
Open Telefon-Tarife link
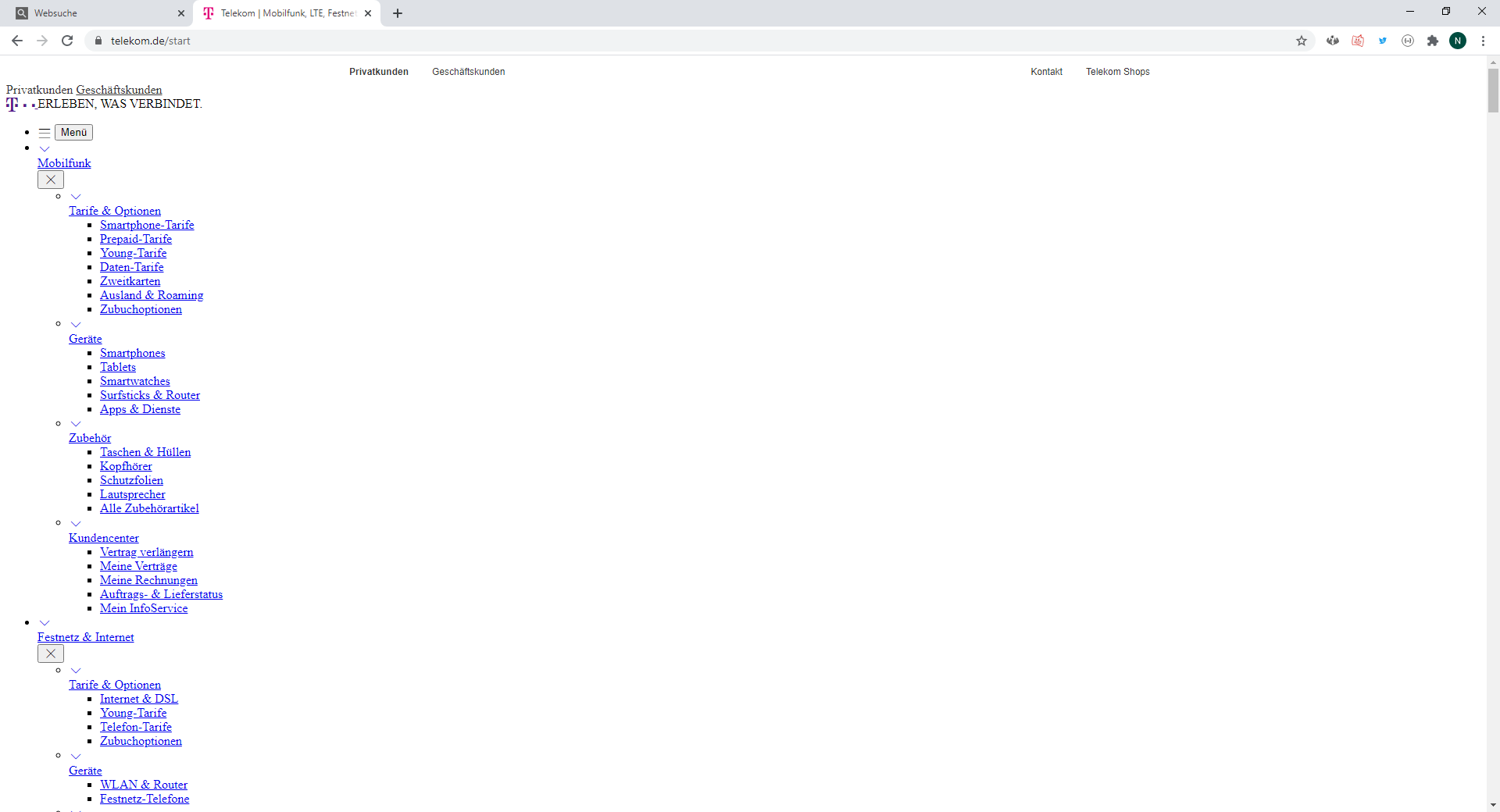coord(136,727)
